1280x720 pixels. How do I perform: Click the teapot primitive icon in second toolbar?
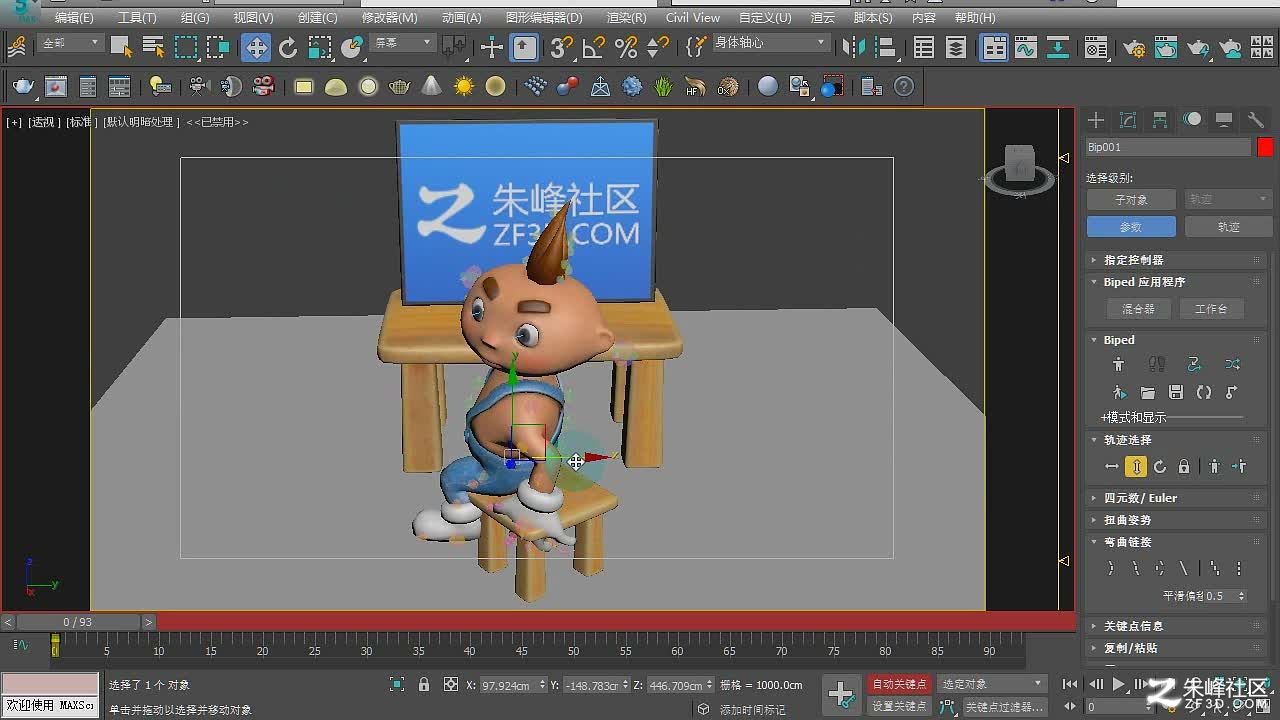pos(400,87)
